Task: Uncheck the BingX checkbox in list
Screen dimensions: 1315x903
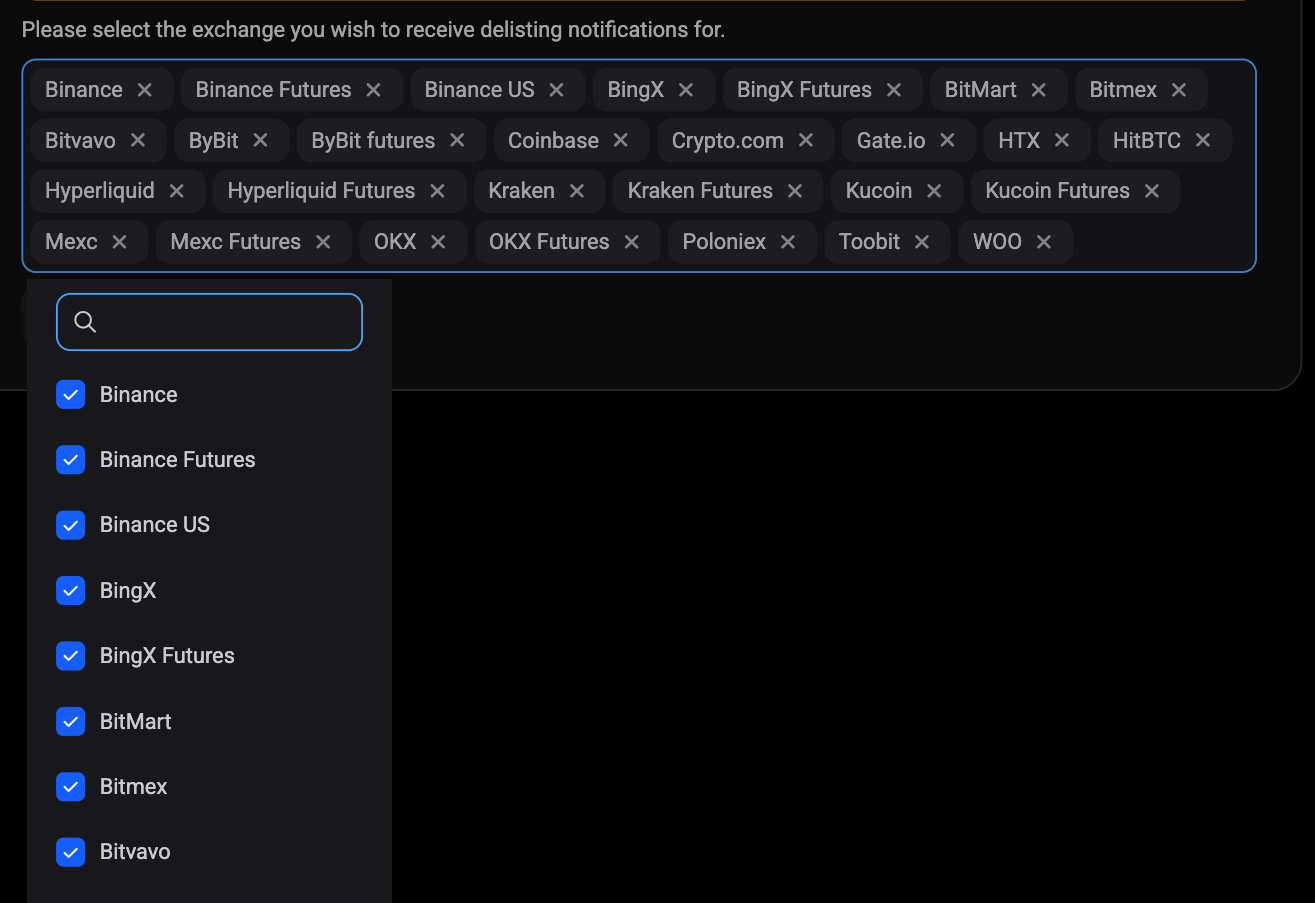Action: [x=71, y=591]
